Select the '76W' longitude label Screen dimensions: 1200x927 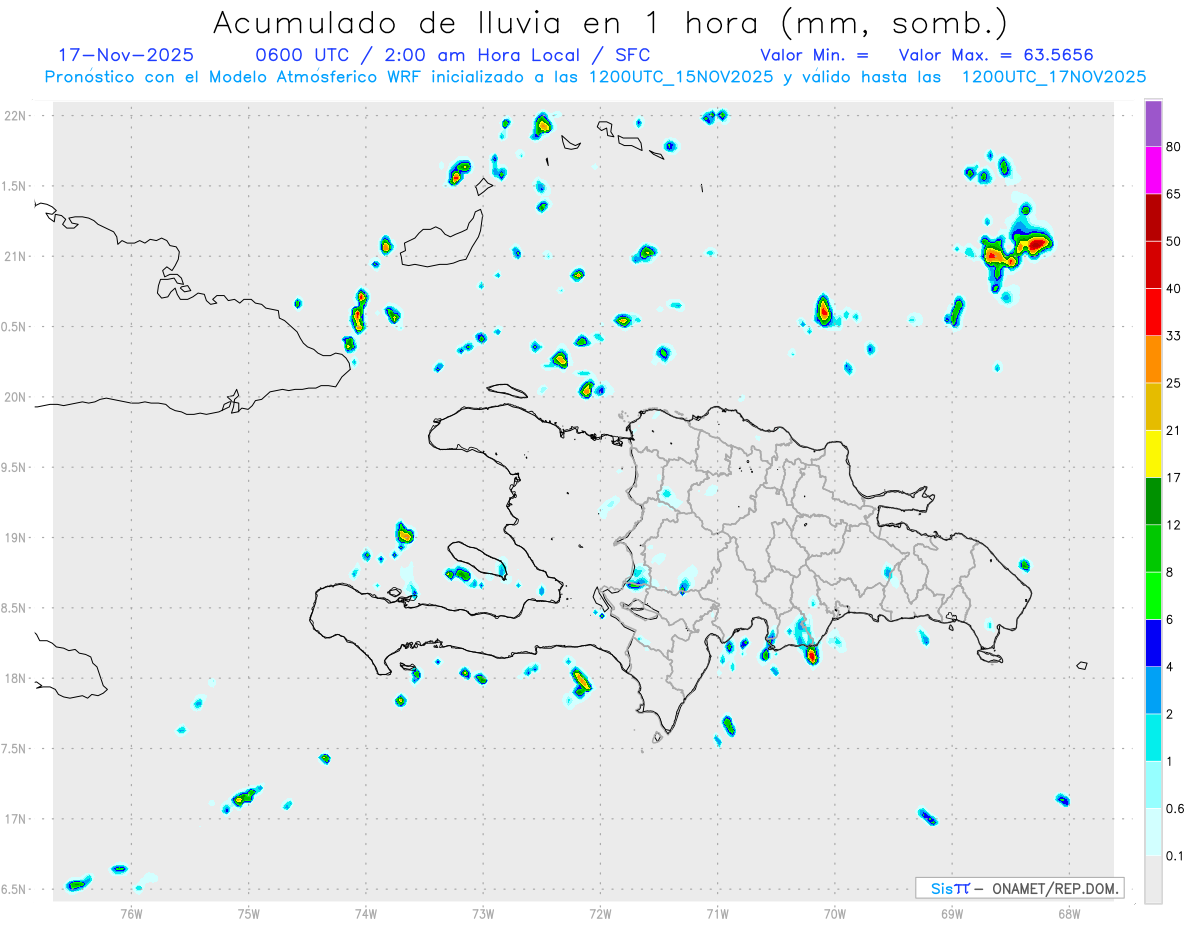(131, 912)
